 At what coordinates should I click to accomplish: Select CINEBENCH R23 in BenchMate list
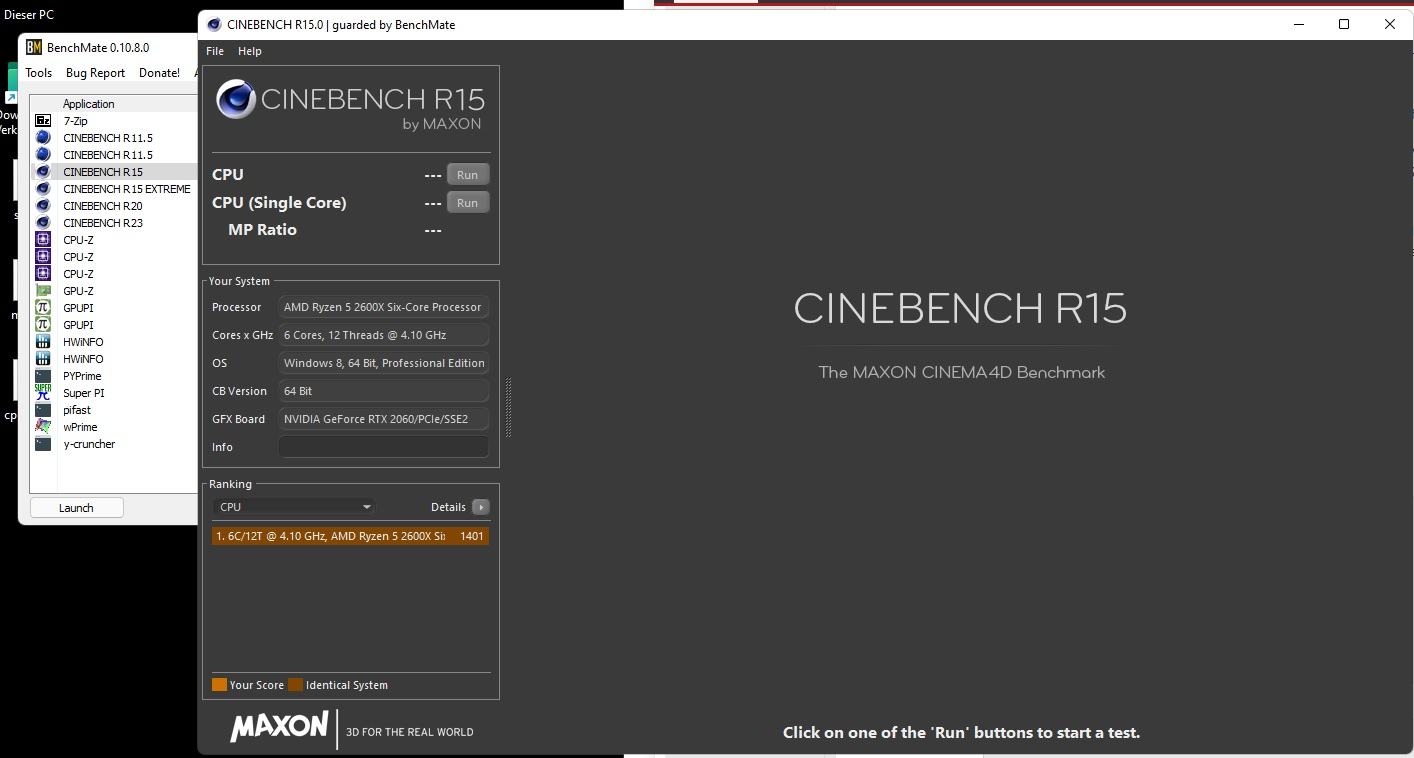[103, 223]
